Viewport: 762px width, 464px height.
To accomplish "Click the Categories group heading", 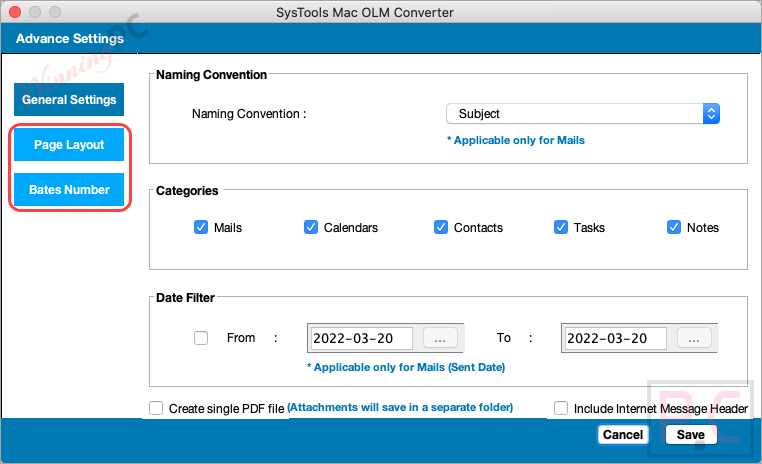I will 187,190.
